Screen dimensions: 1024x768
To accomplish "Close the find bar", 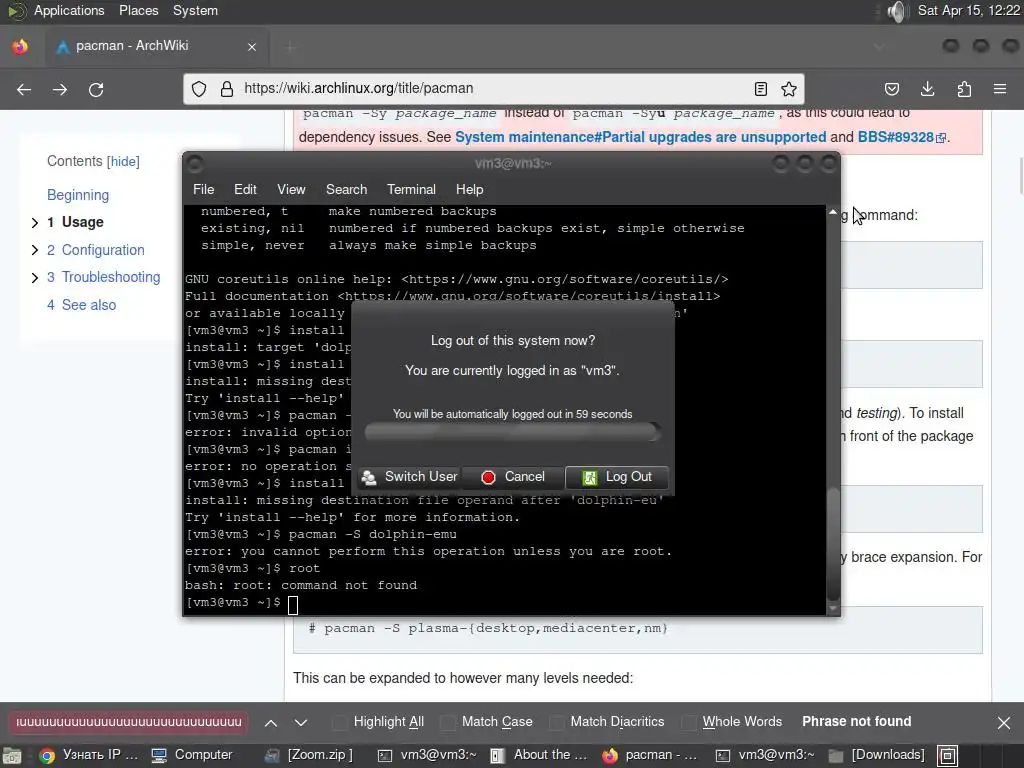I will coord(1004,723).
